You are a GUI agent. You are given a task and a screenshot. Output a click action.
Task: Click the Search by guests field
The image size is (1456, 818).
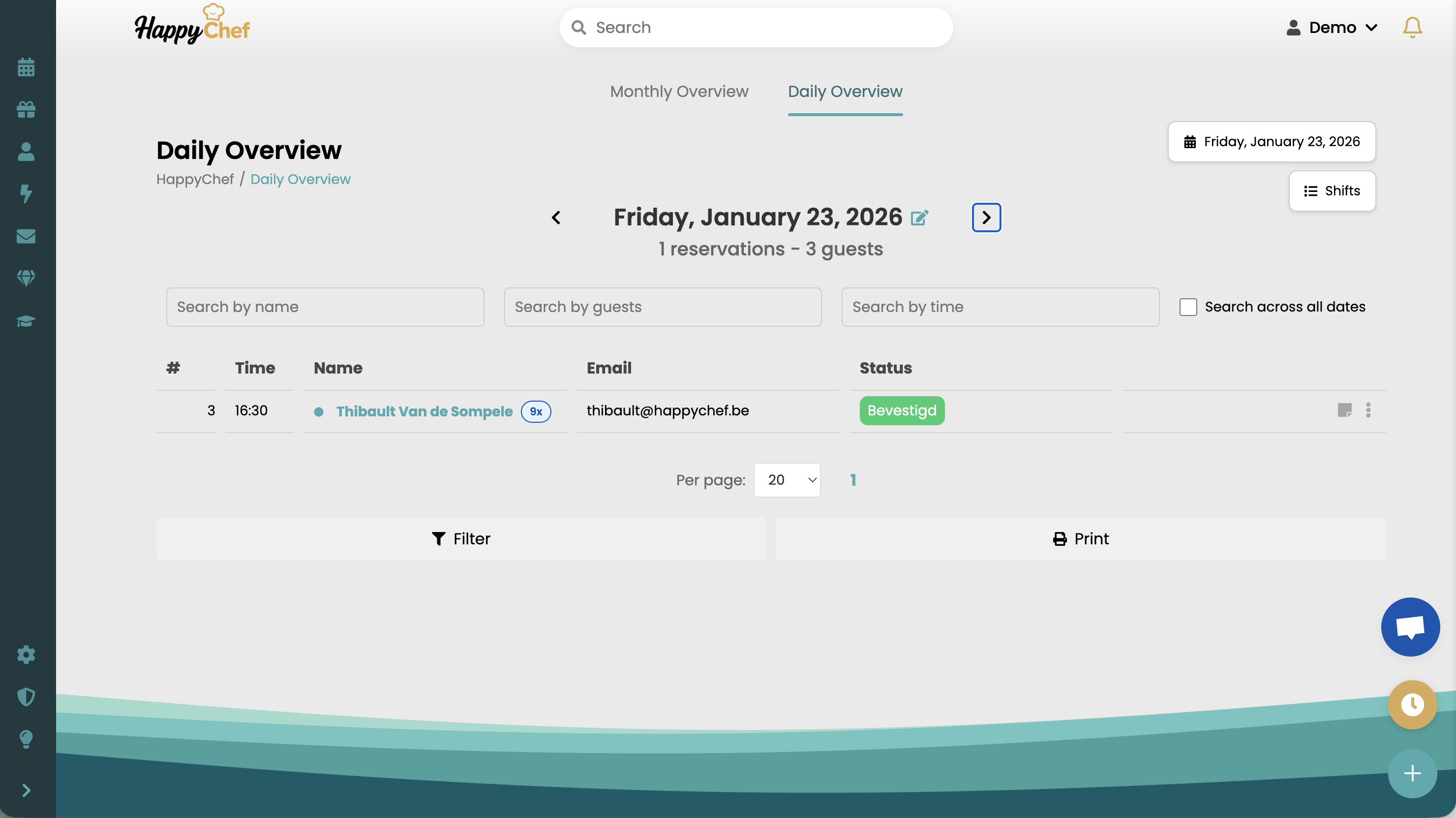pyautogui.click(x=662, y=307)
